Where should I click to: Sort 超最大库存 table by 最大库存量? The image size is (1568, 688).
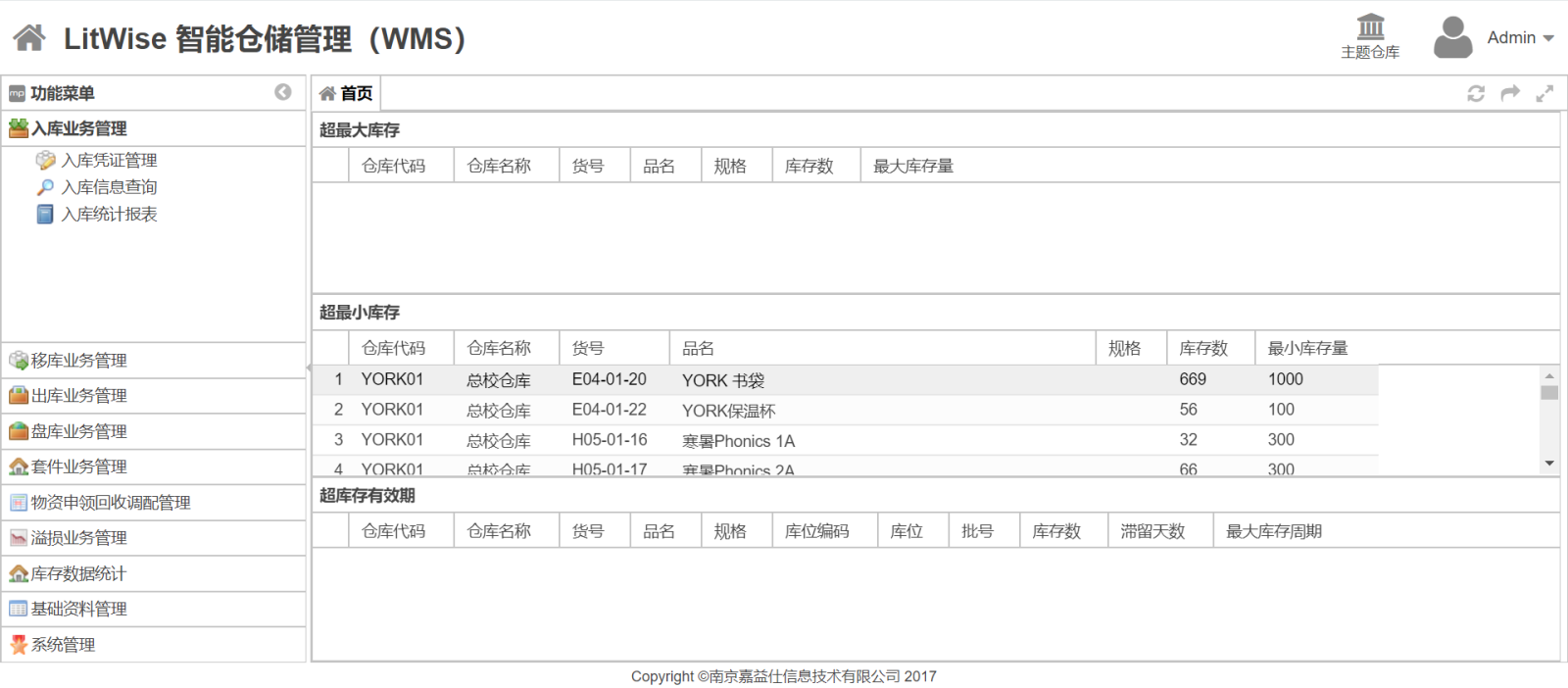pos(913,166)
